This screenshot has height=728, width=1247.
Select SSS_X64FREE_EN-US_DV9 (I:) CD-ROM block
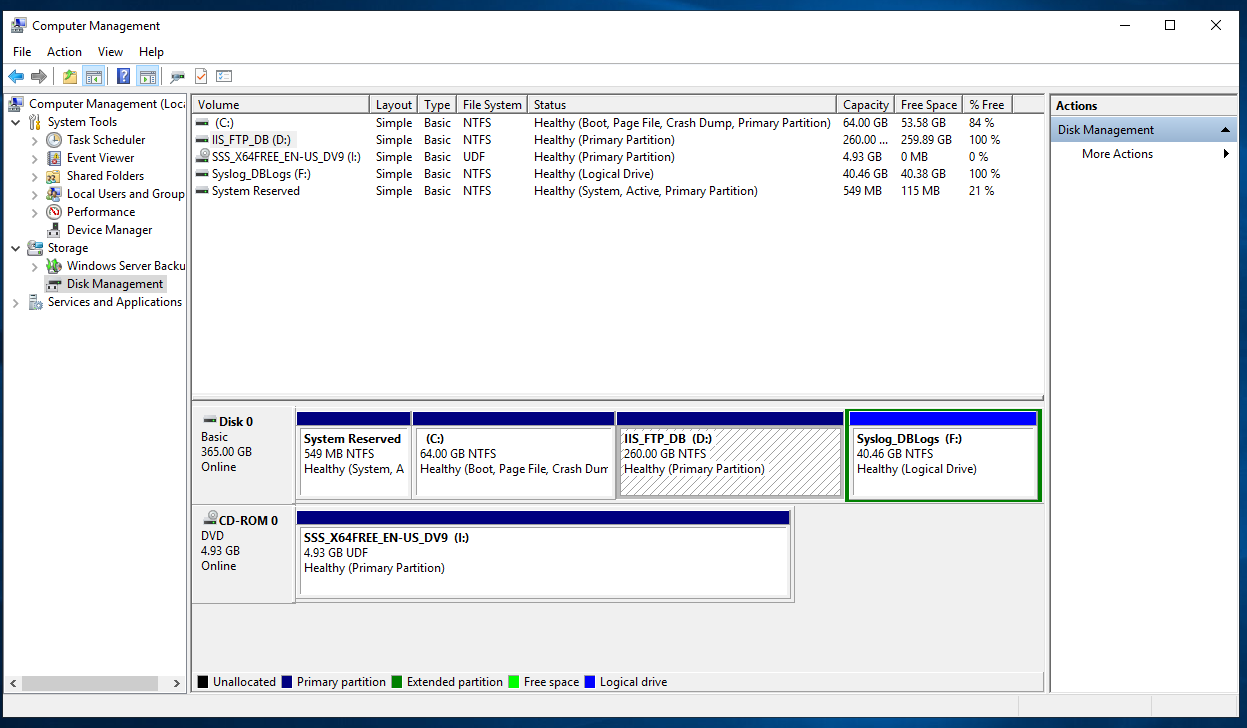[x=543, y=553]
